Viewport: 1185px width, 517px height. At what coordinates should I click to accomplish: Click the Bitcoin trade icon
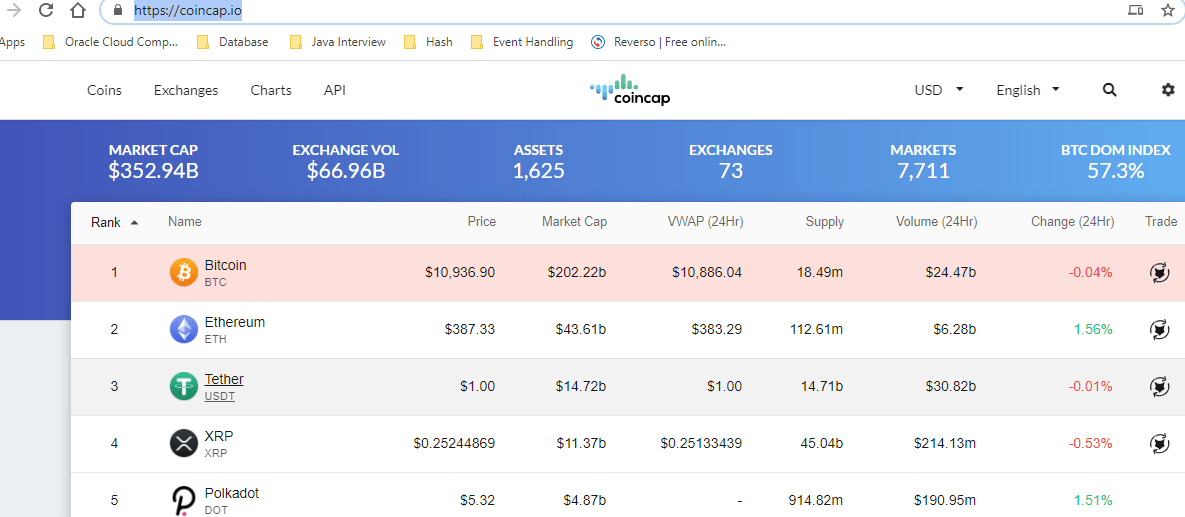click(x=1160, y=272)
